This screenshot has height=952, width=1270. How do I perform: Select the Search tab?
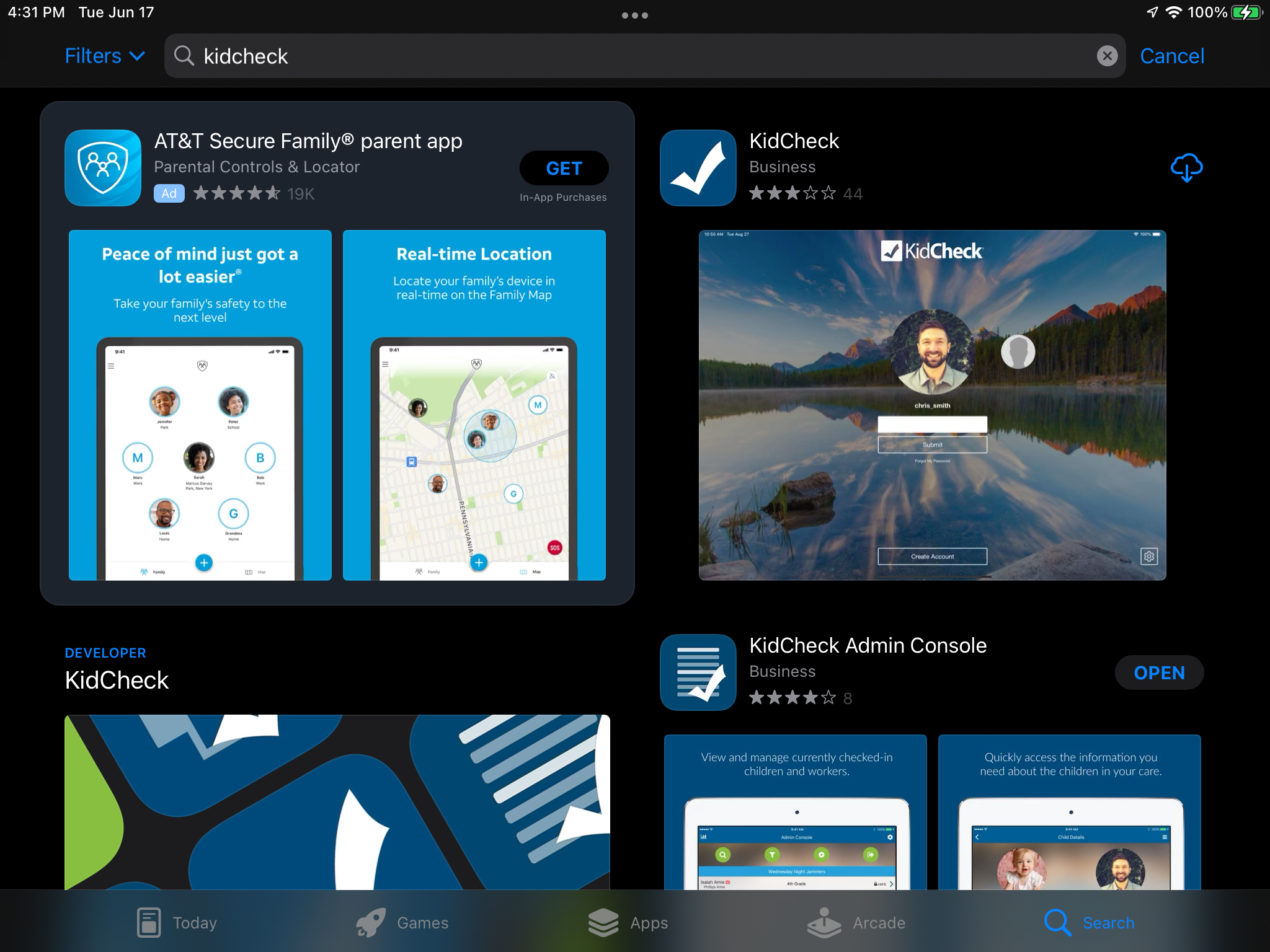tap(1089, 922)
